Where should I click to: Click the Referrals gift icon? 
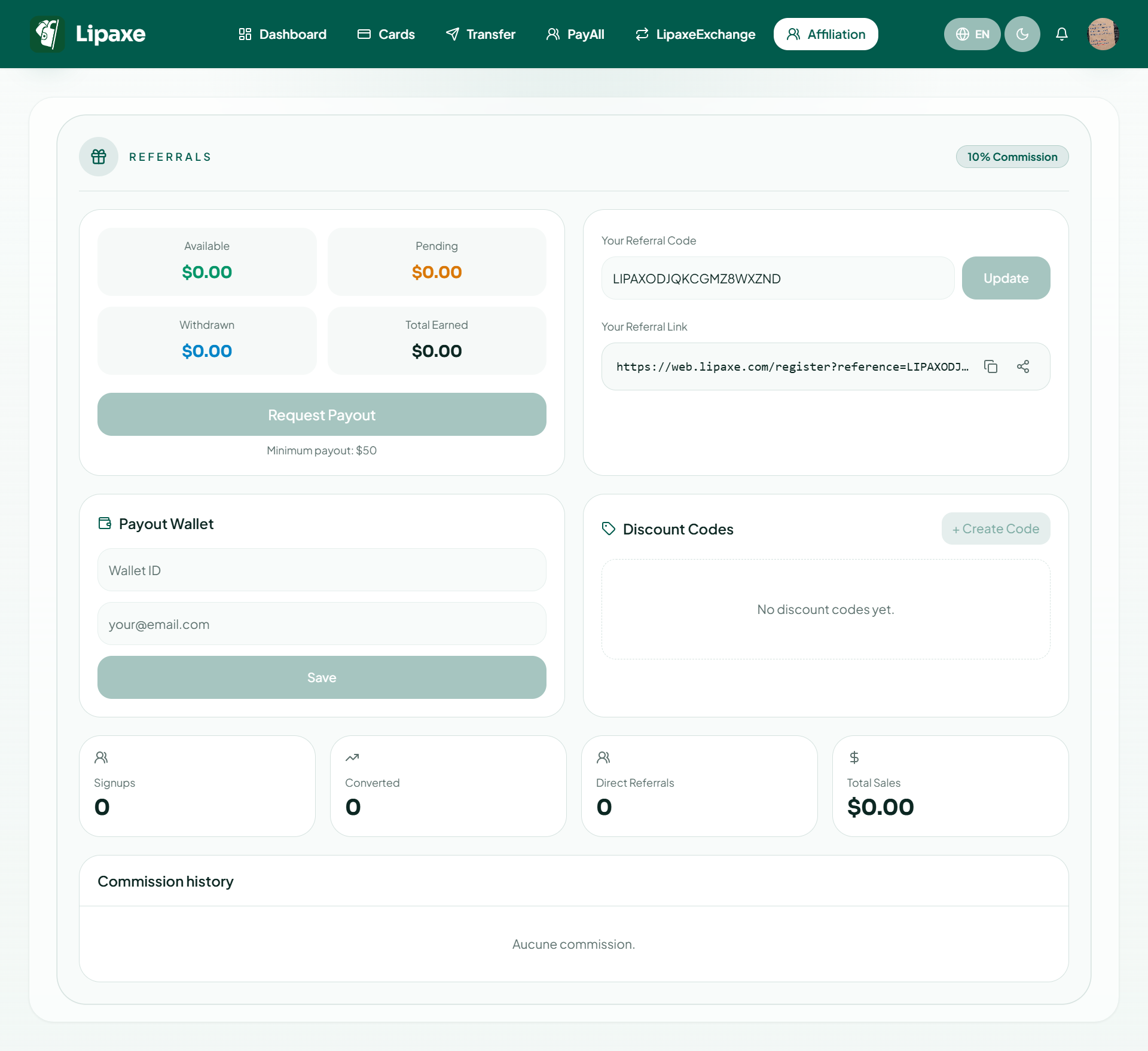tap(99, 157)
